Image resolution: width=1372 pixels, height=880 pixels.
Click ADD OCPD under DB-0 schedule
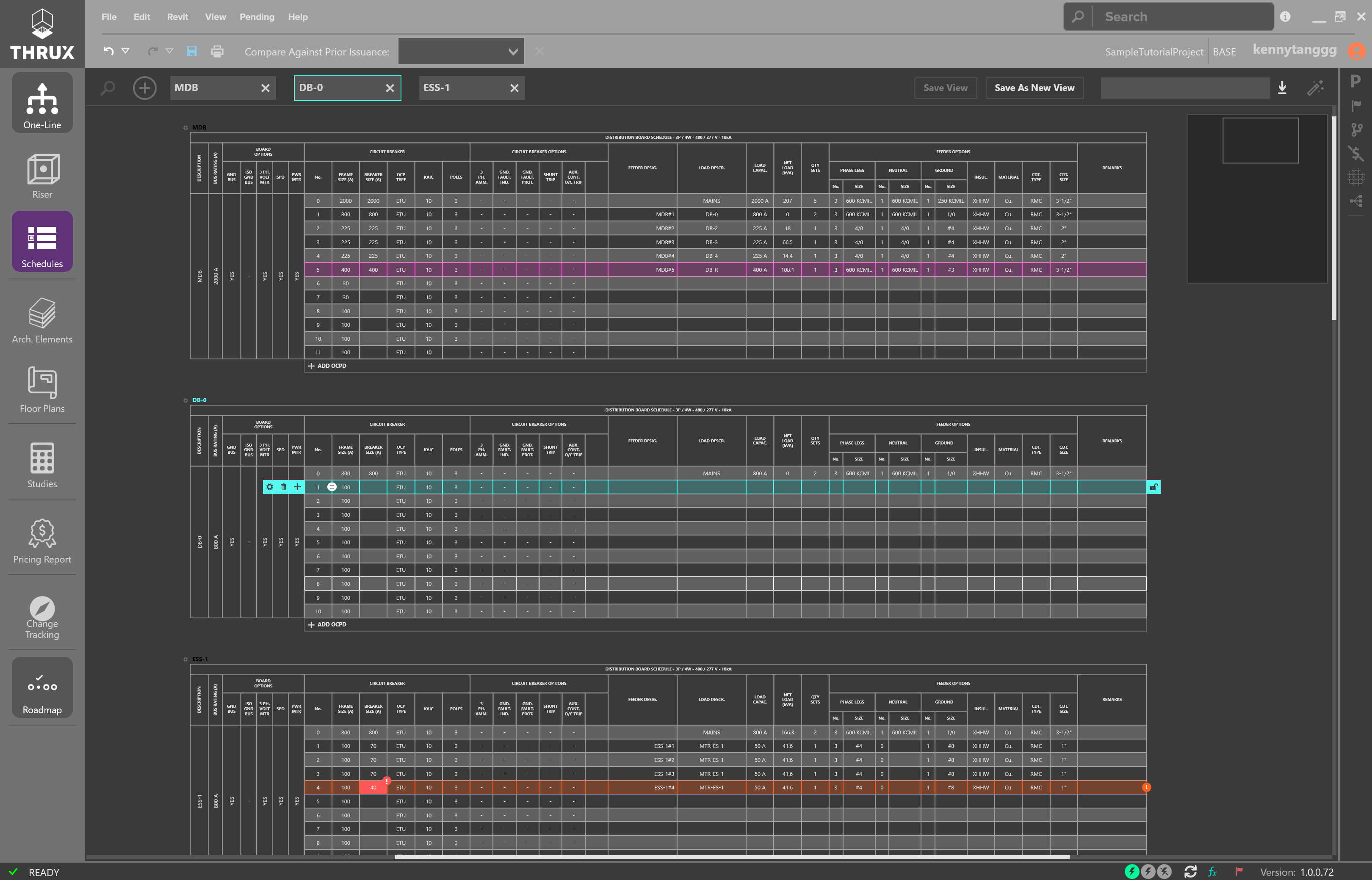pos(327,625)
